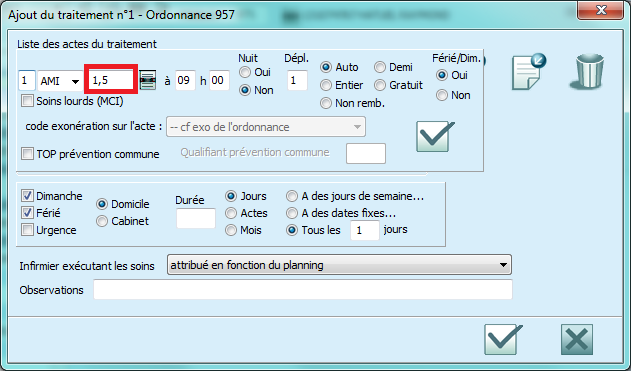
Task: Tick the Soins lourds (MCI) checkbox
Action: (x=27, y=101)
